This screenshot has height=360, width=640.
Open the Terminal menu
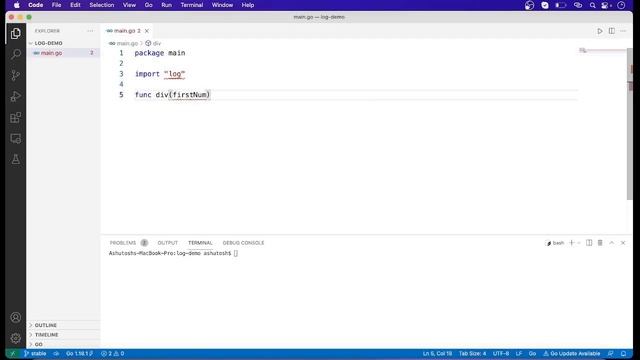192,5
